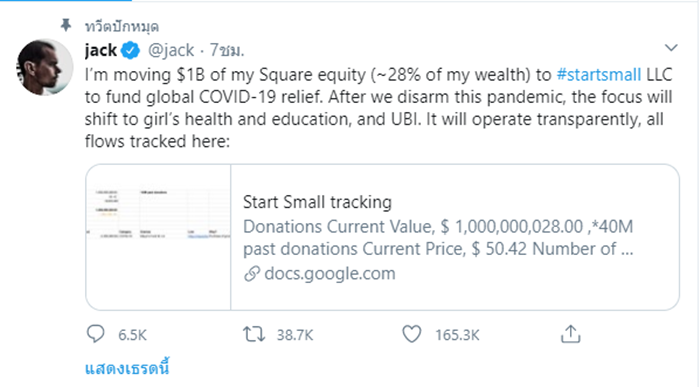Click the spreadsheet preview thumbnail in card
Image resolution: width=700 pixels, height=387 pixels.
(x=158, y=237)
